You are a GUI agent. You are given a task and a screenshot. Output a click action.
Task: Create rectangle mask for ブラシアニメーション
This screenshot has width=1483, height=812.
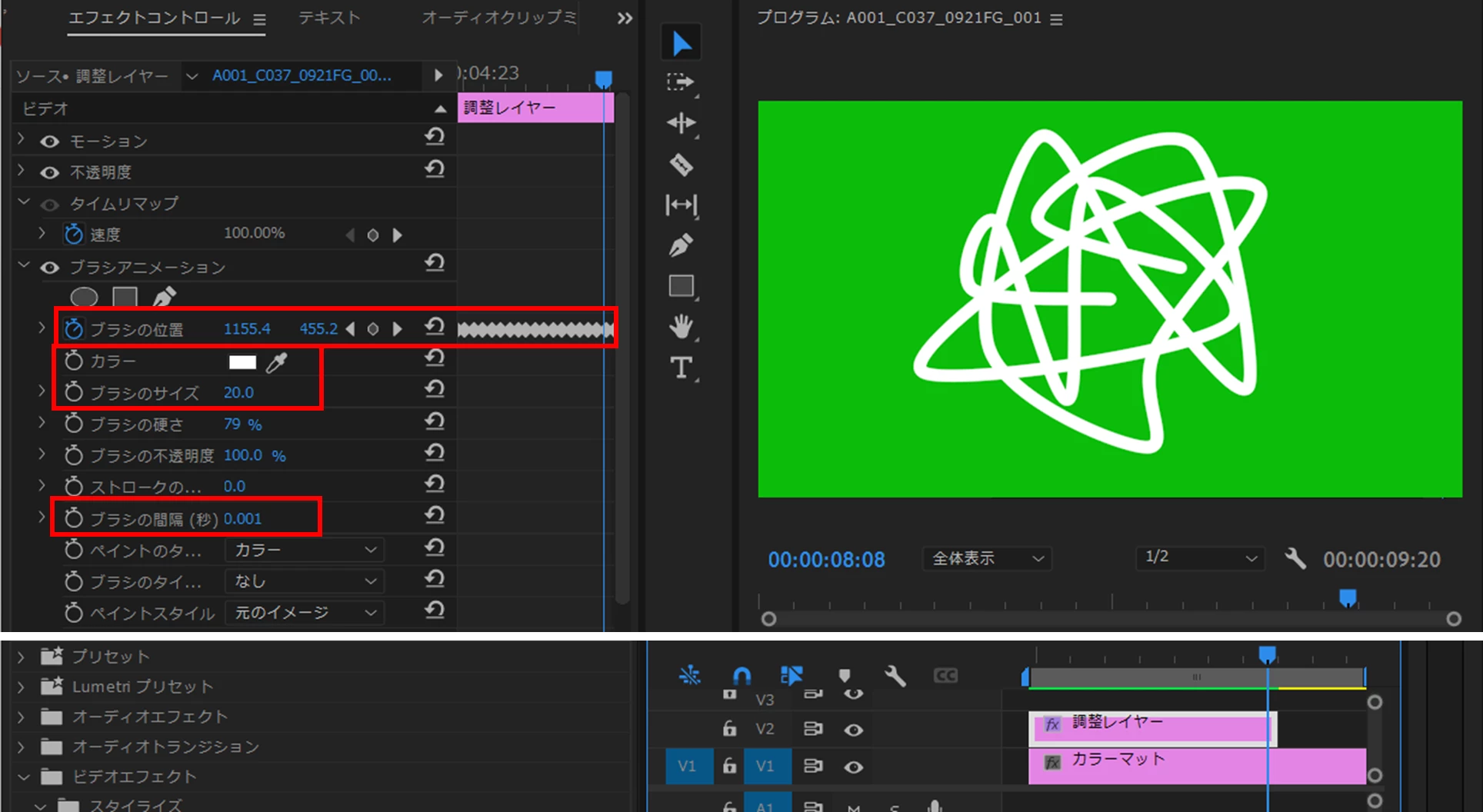pos(125,297)
